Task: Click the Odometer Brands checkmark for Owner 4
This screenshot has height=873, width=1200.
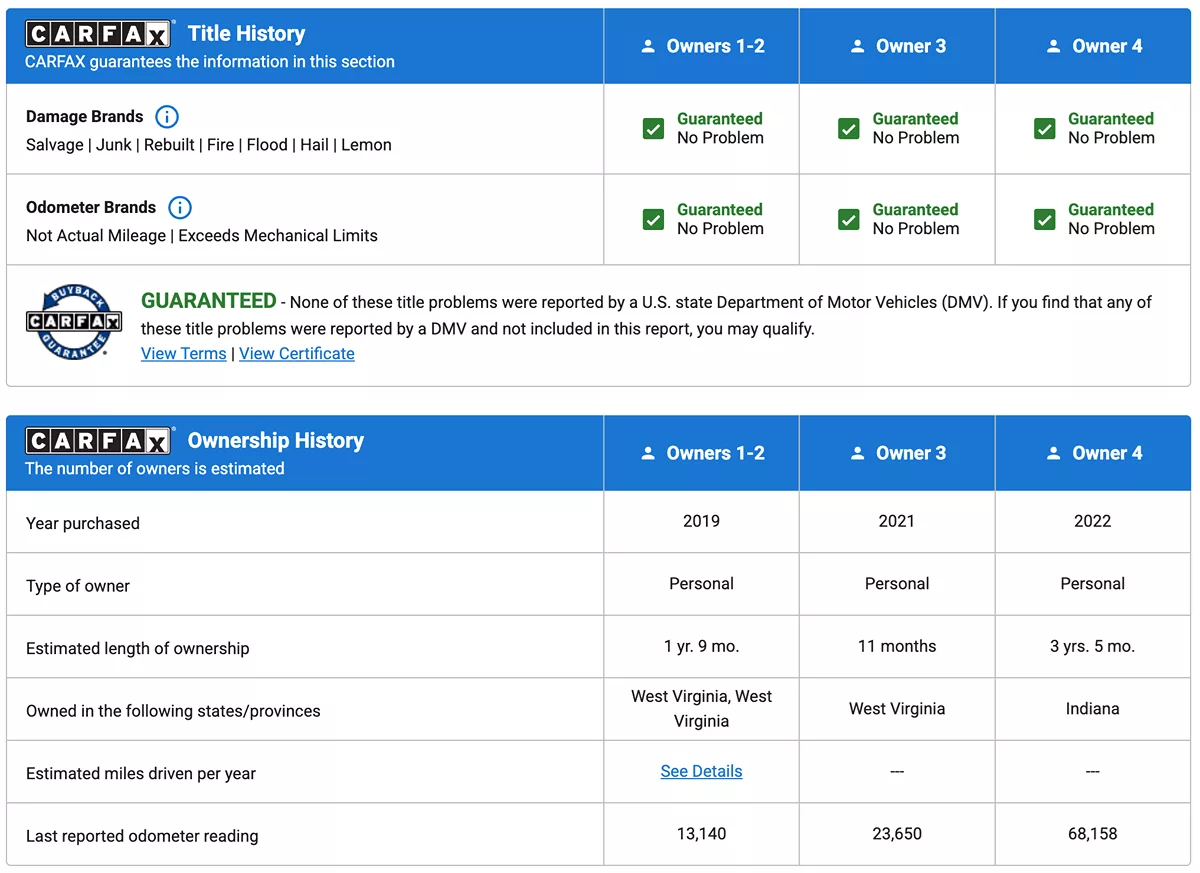Action: (1045, 220)
